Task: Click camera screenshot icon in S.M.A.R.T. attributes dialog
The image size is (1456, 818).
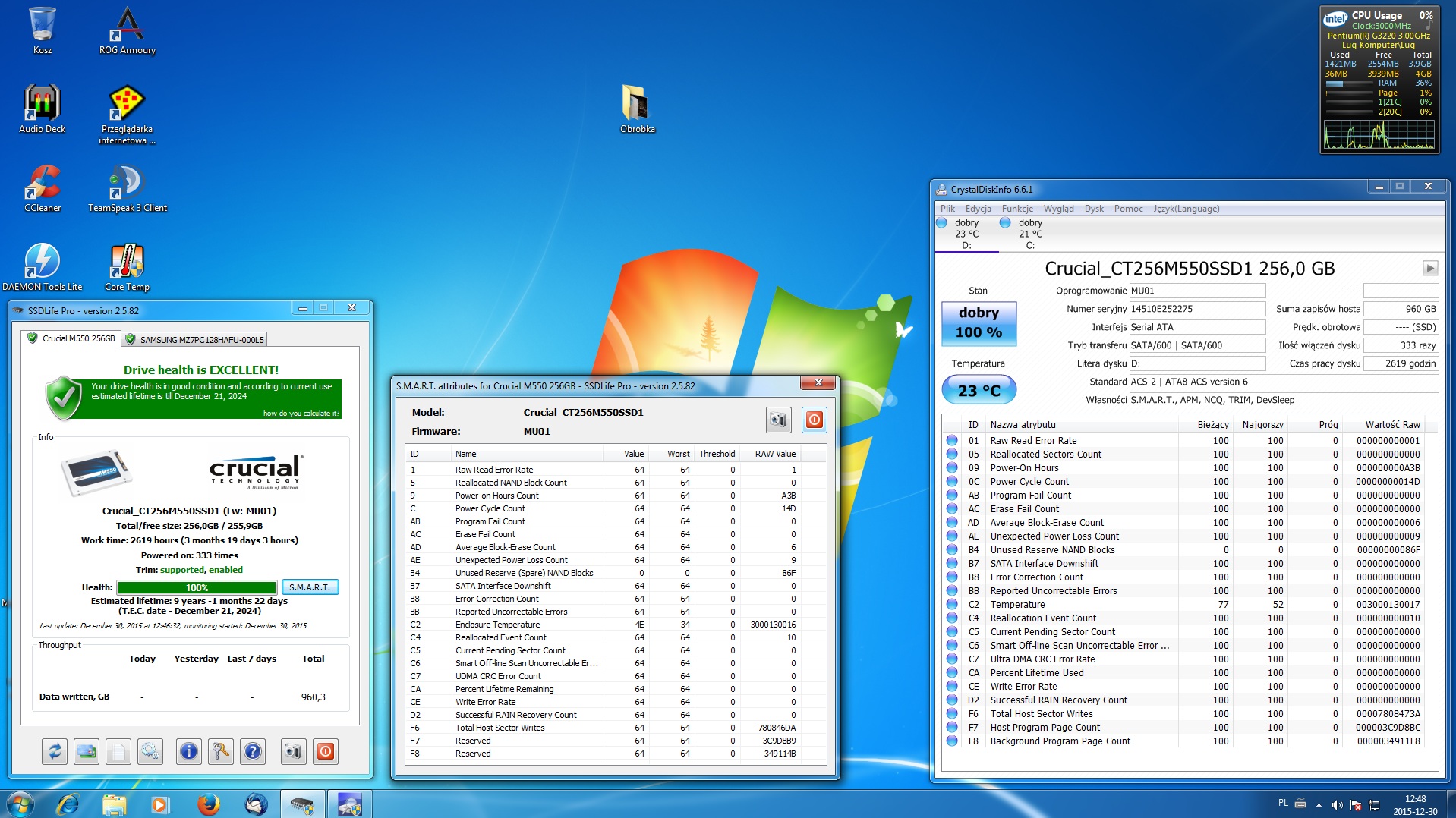Action: click(x=778, y=420)
